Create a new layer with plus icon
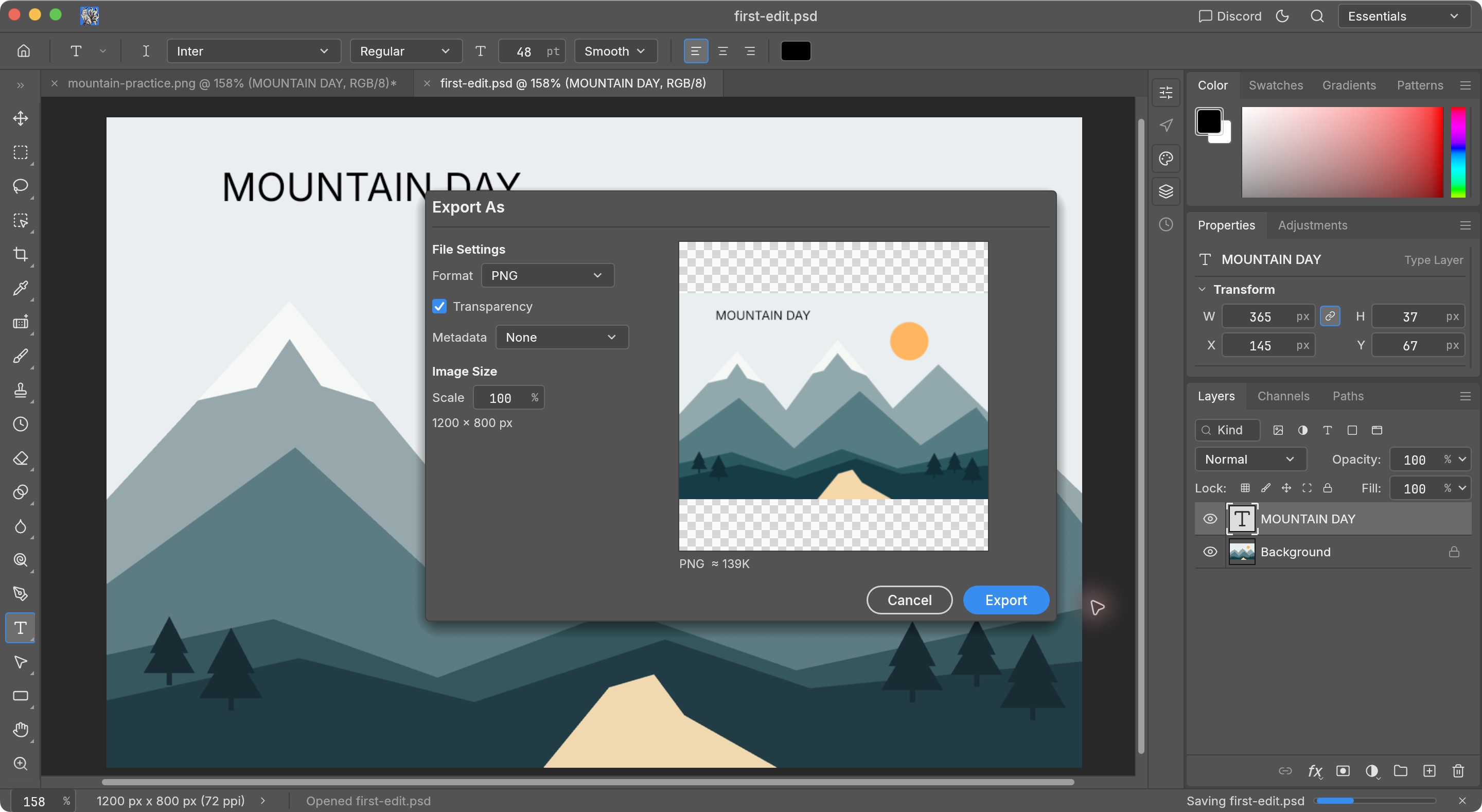Viewport: 1482px width, 812px height. pos(1429,771)
